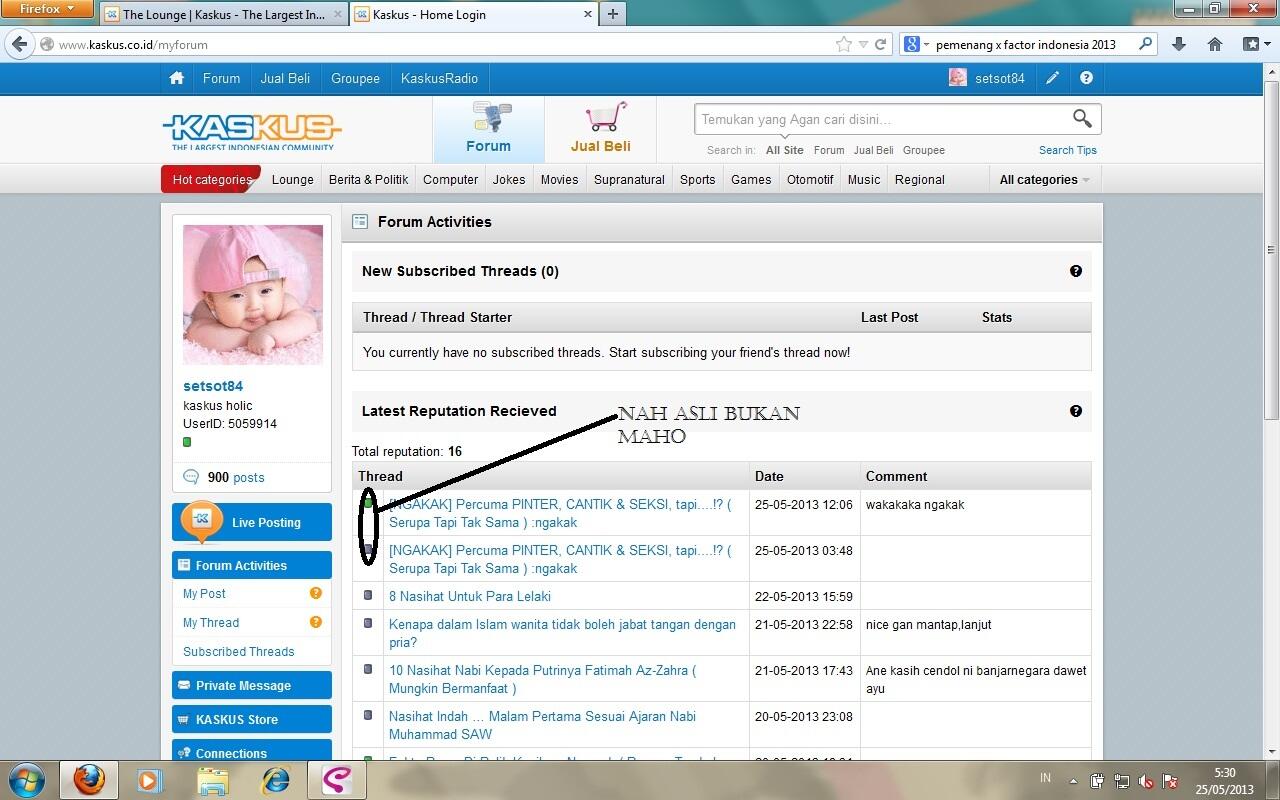Viewport: 1280px width, 800px height.
Task: Open the Firefox downloads arrow icon
Action: point(1179,44)
